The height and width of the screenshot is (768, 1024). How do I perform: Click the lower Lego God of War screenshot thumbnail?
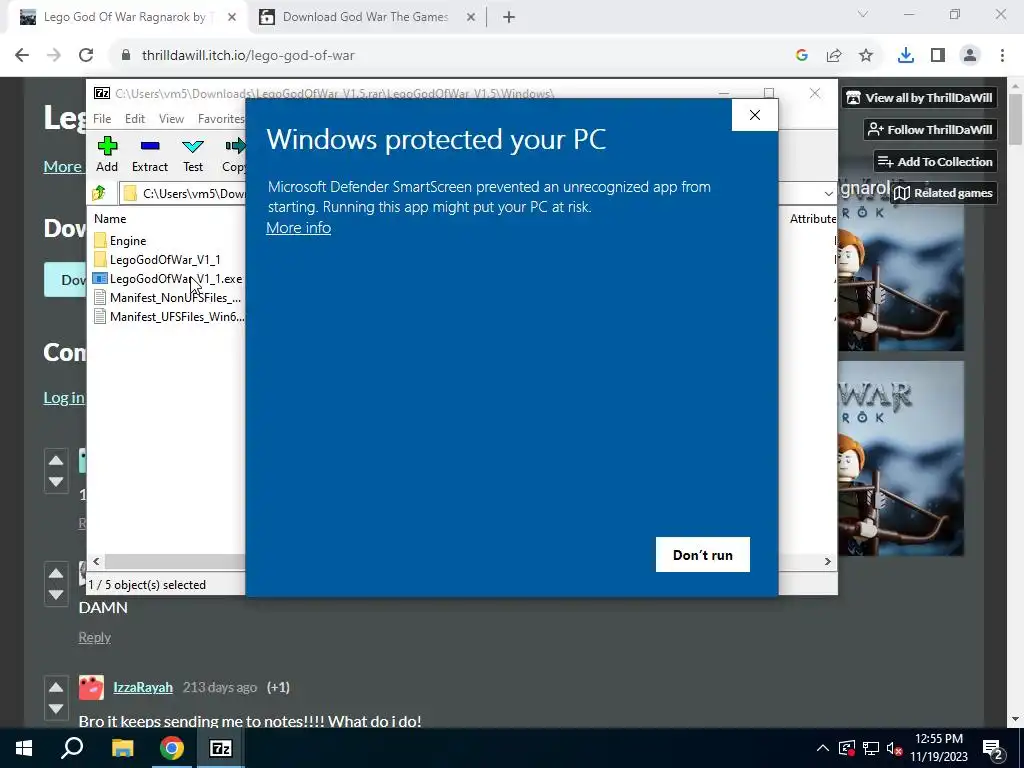coord(901,458)
